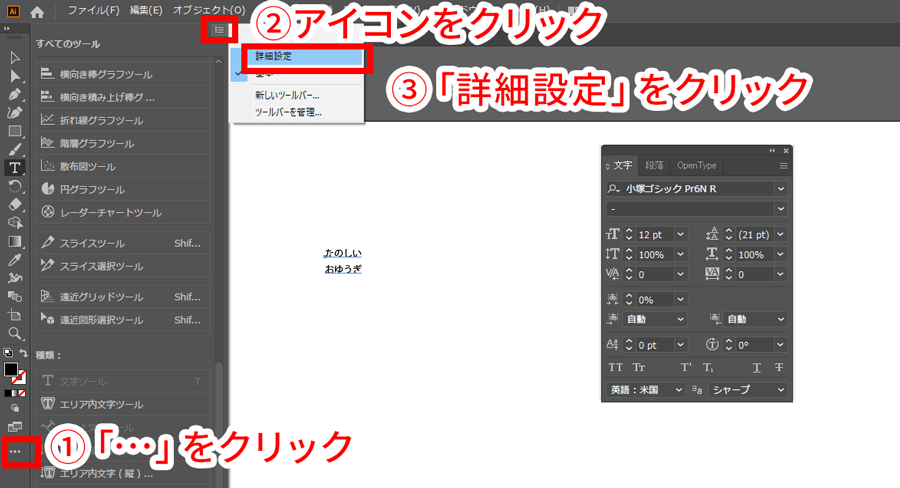The height and width of the screenshot is (488, 900).
Task: Toggle Underline in Character panel
Action: coord(757,367)
